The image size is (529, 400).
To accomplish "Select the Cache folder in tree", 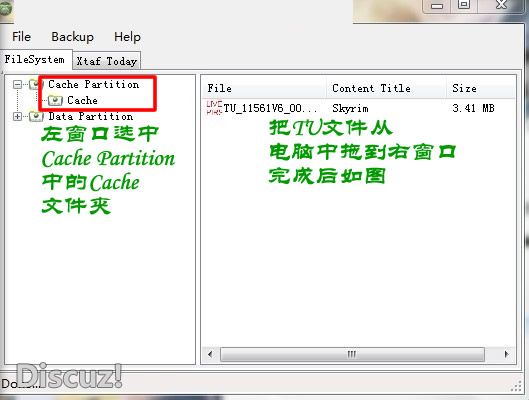I will coord(82,100).
